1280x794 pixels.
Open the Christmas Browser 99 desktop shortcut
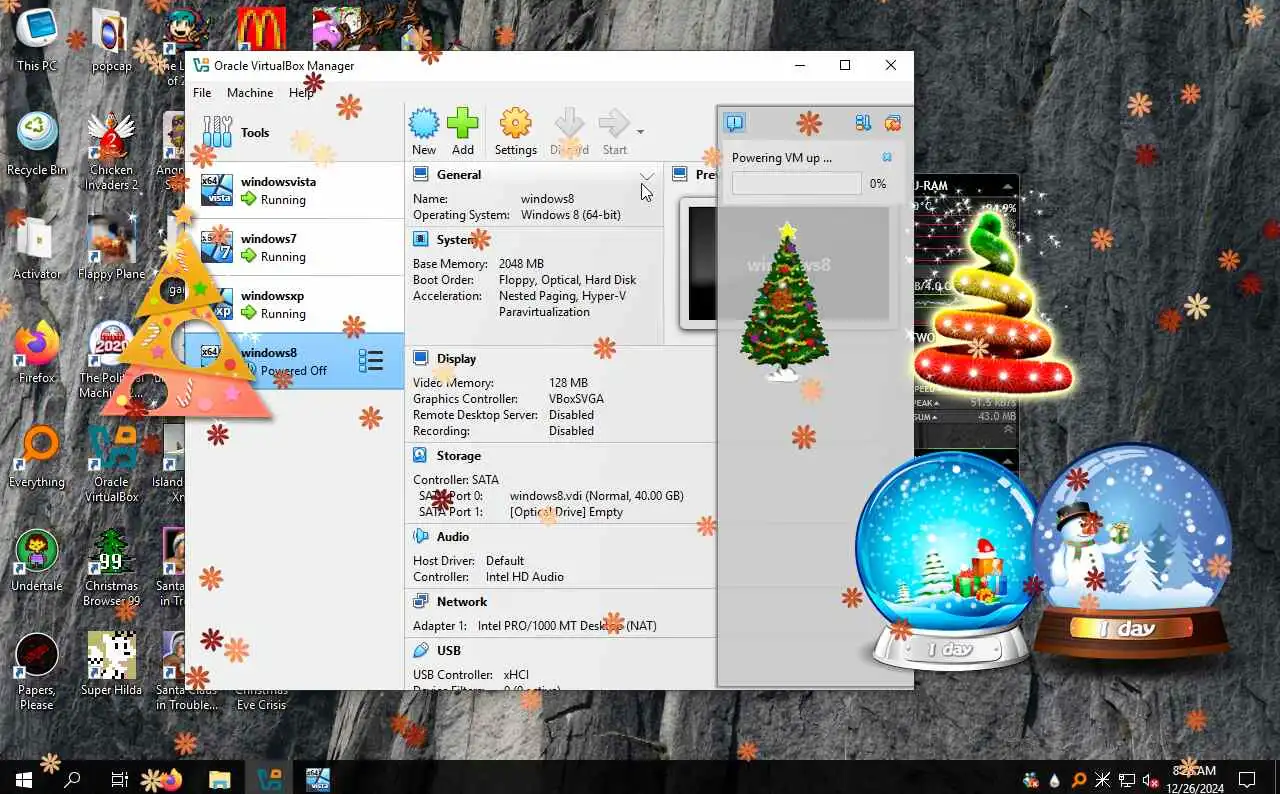(x=111, y=567)
